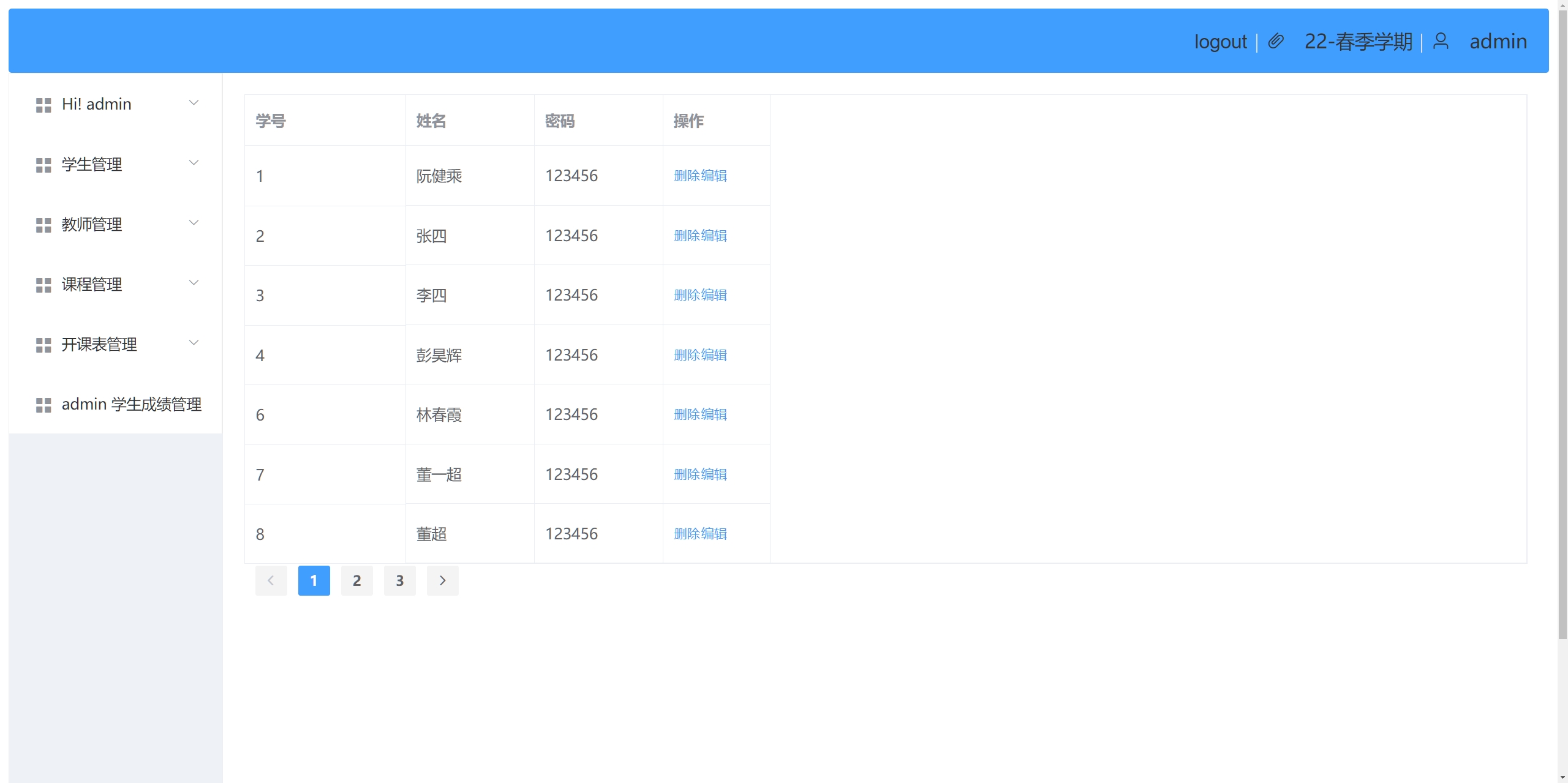Expand the 学生管理 submenu chevron

click(x=194, y=163)
